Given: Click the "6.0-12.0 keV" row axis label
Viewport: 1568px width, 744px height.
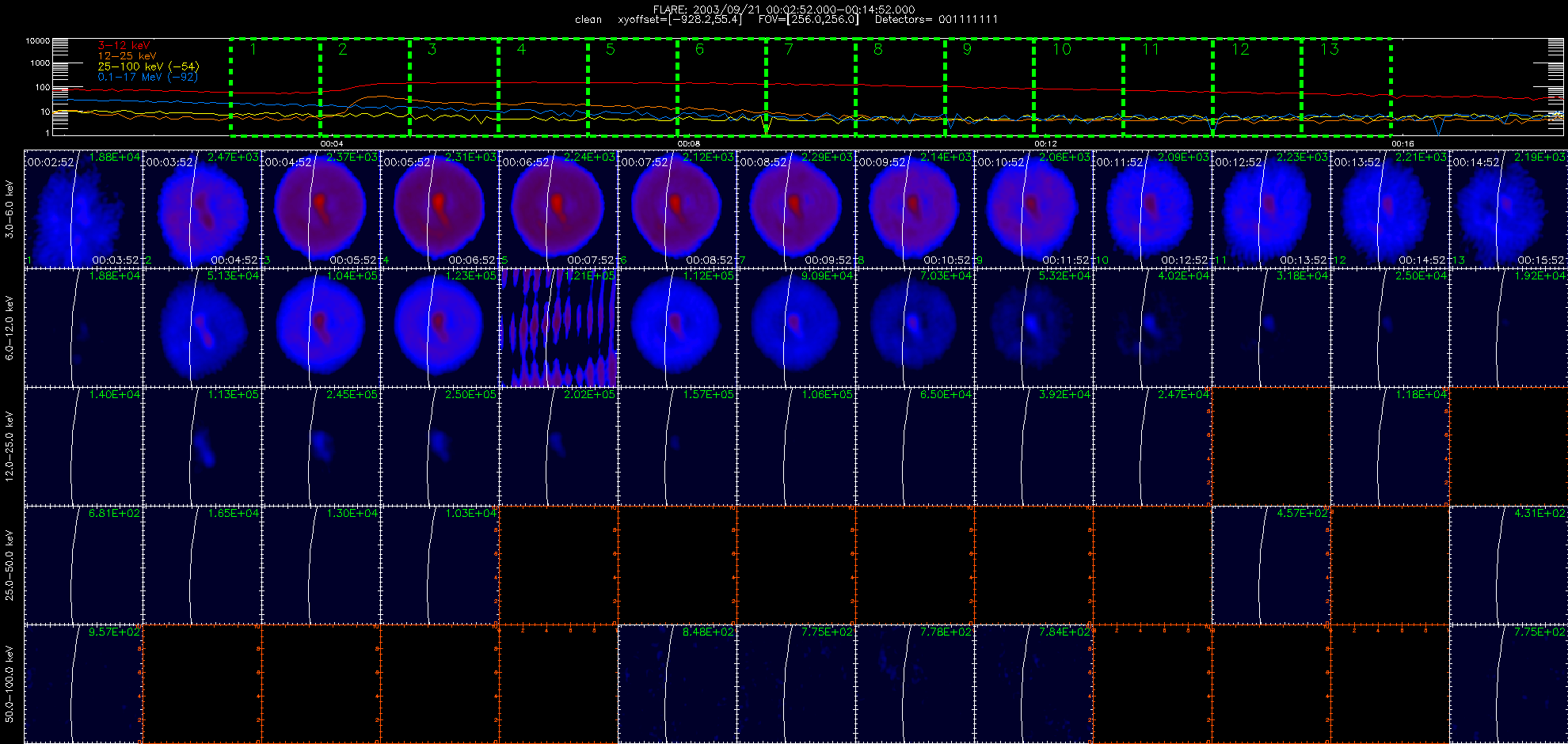Looking at the screenshot, I should (x=10, y=328).
